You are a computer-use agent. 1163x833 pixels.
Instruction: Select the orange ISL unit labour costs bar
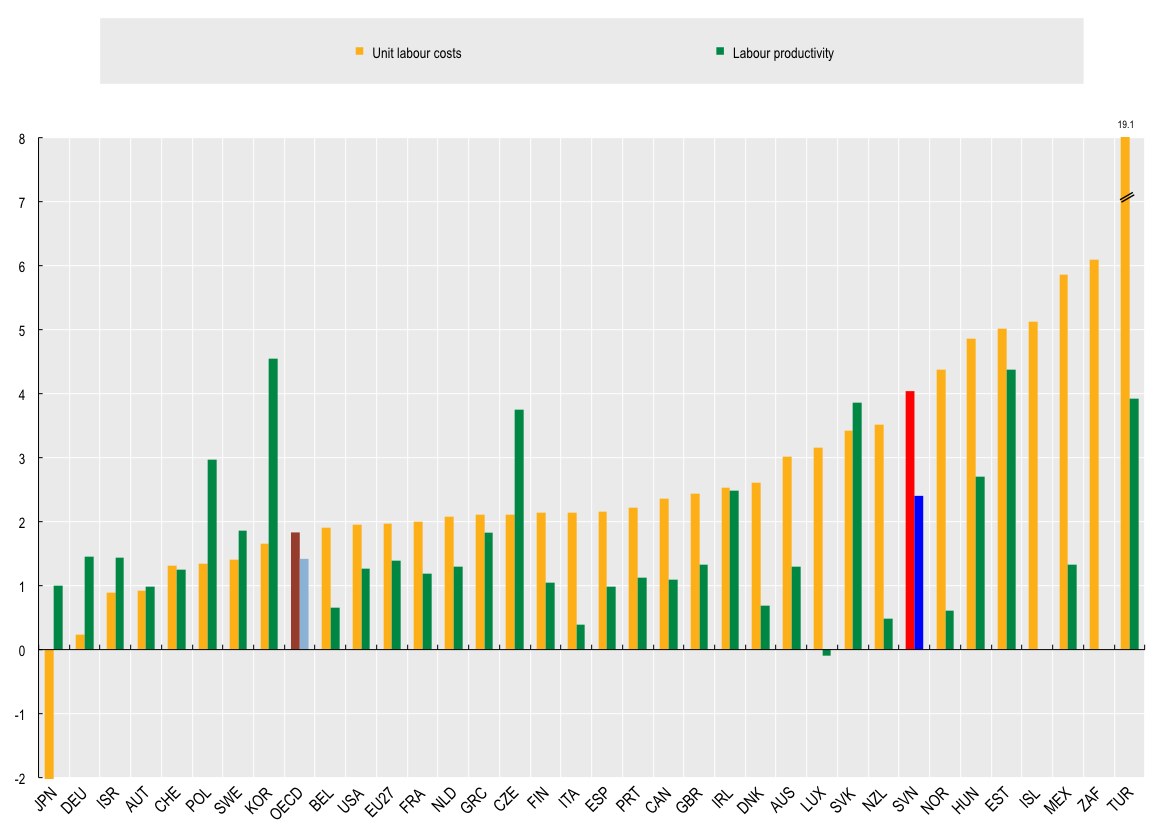tap(1033, 486)
